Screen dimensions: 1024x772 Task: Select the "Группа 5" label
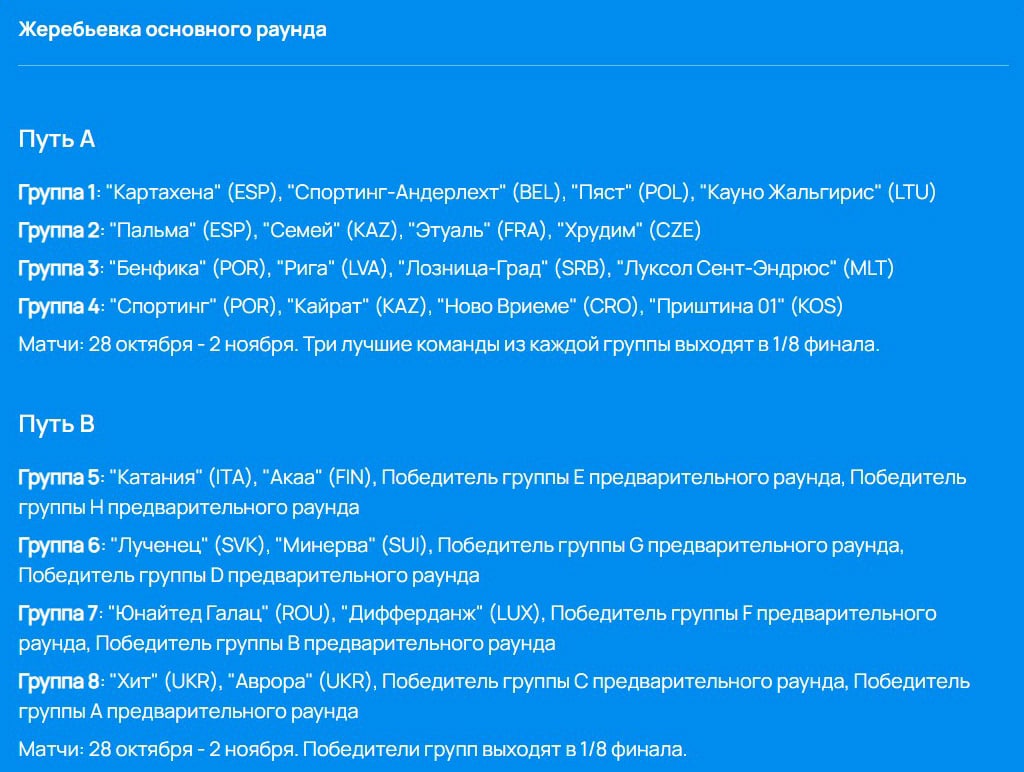59,477
